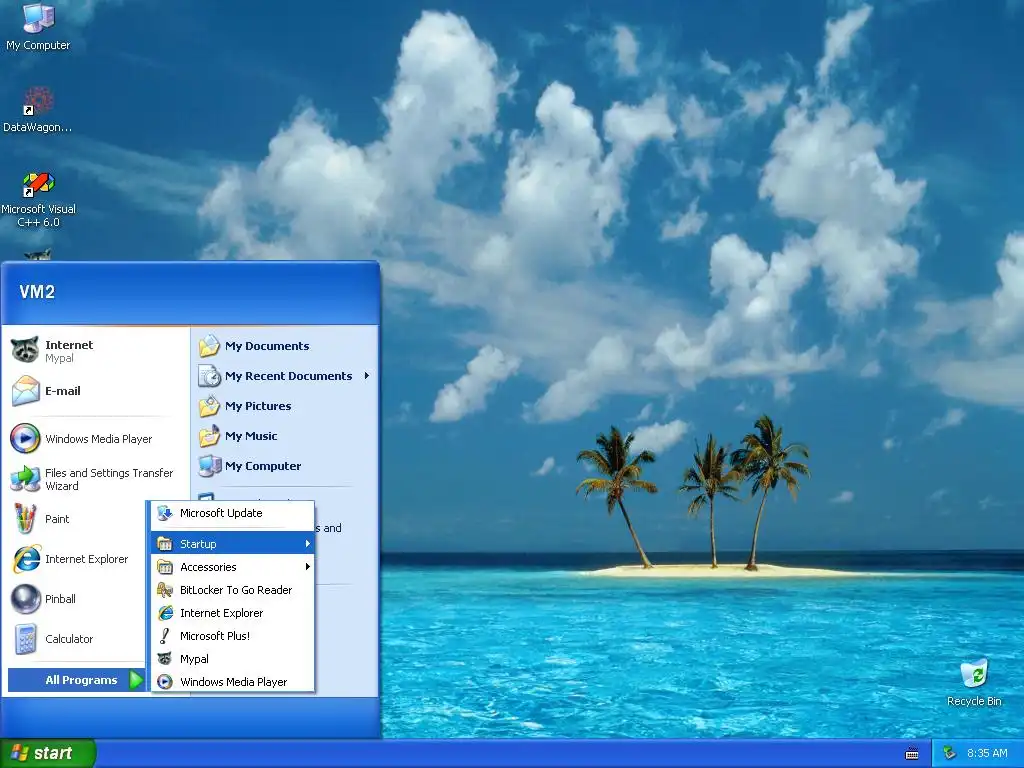The height and width of the screenshot is (768, 1024).
Task: Open the Recycle Bin on desktop
Action: pyautogui.click(x=974, y=683)
